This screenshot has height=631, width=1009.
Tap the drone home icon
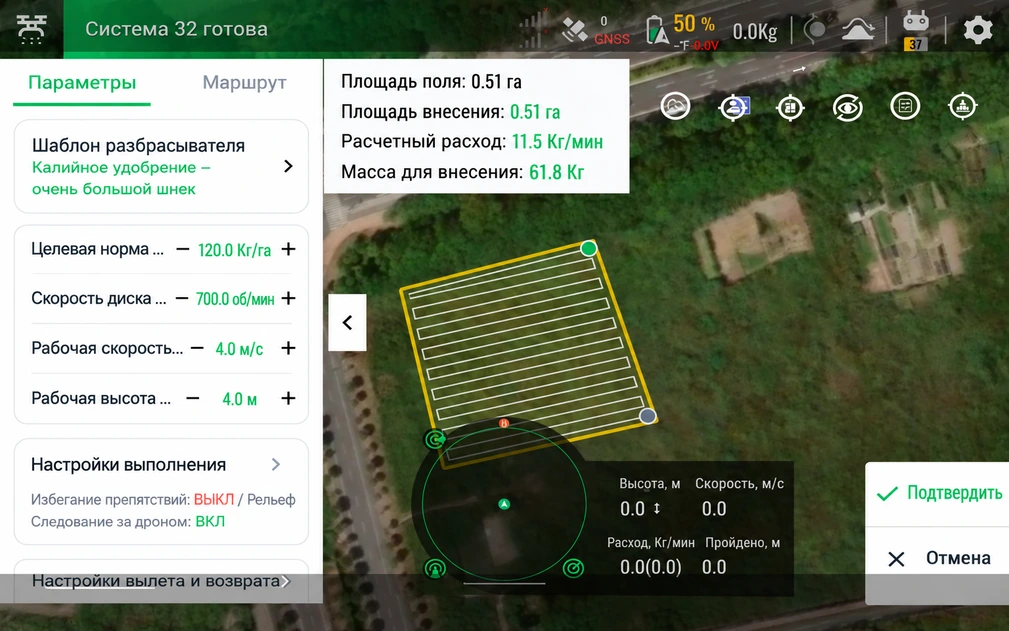tap(32, 29)
